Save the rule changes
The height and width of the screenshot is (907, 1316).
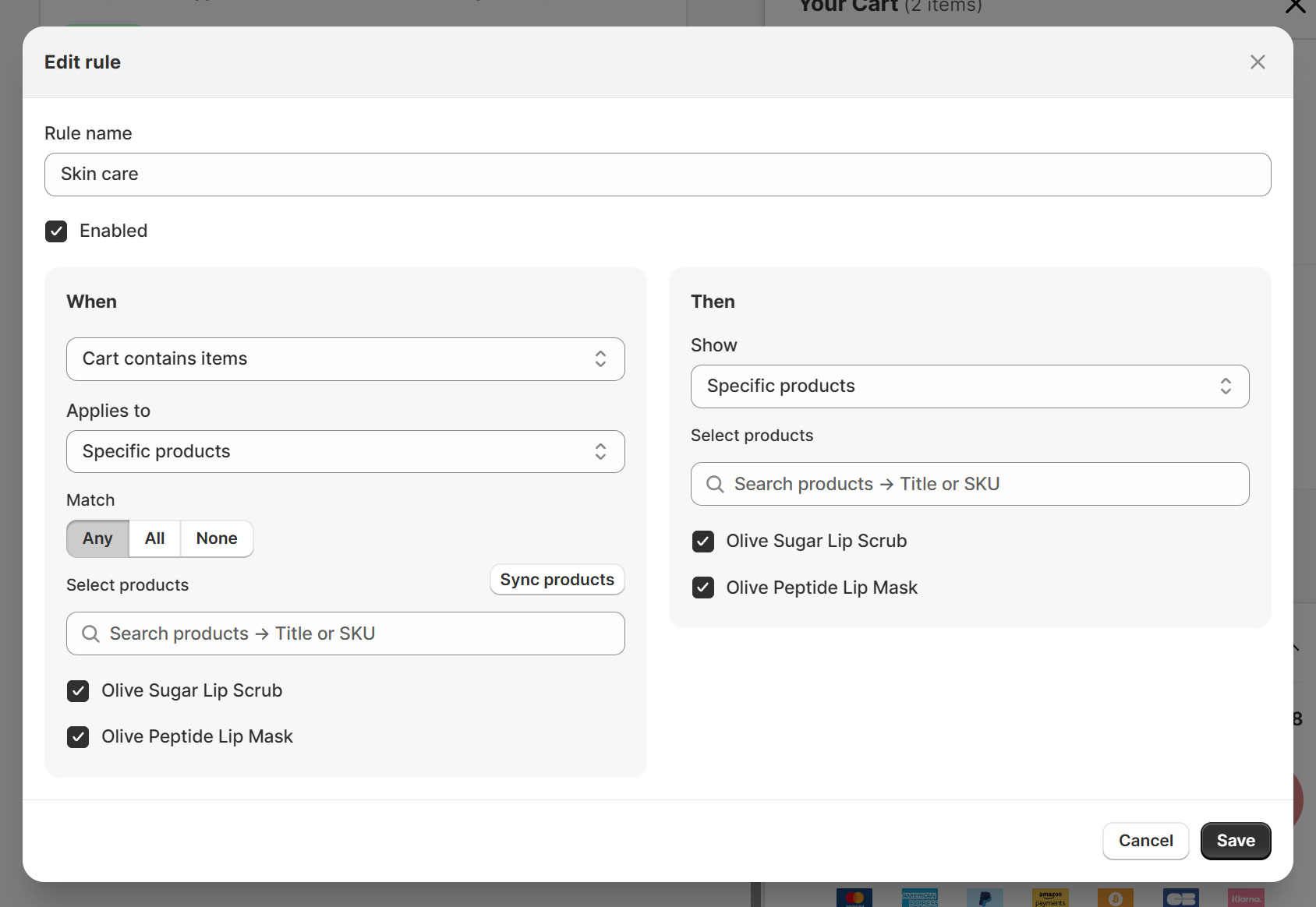1235,841
